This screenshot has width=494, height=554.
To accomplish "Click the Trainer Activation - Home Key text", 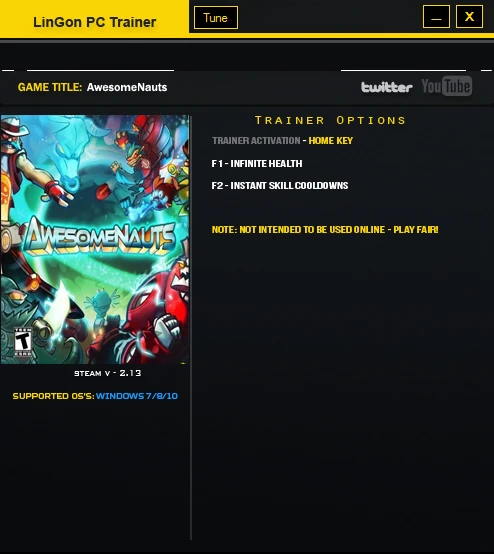I will tap(282, 141).
